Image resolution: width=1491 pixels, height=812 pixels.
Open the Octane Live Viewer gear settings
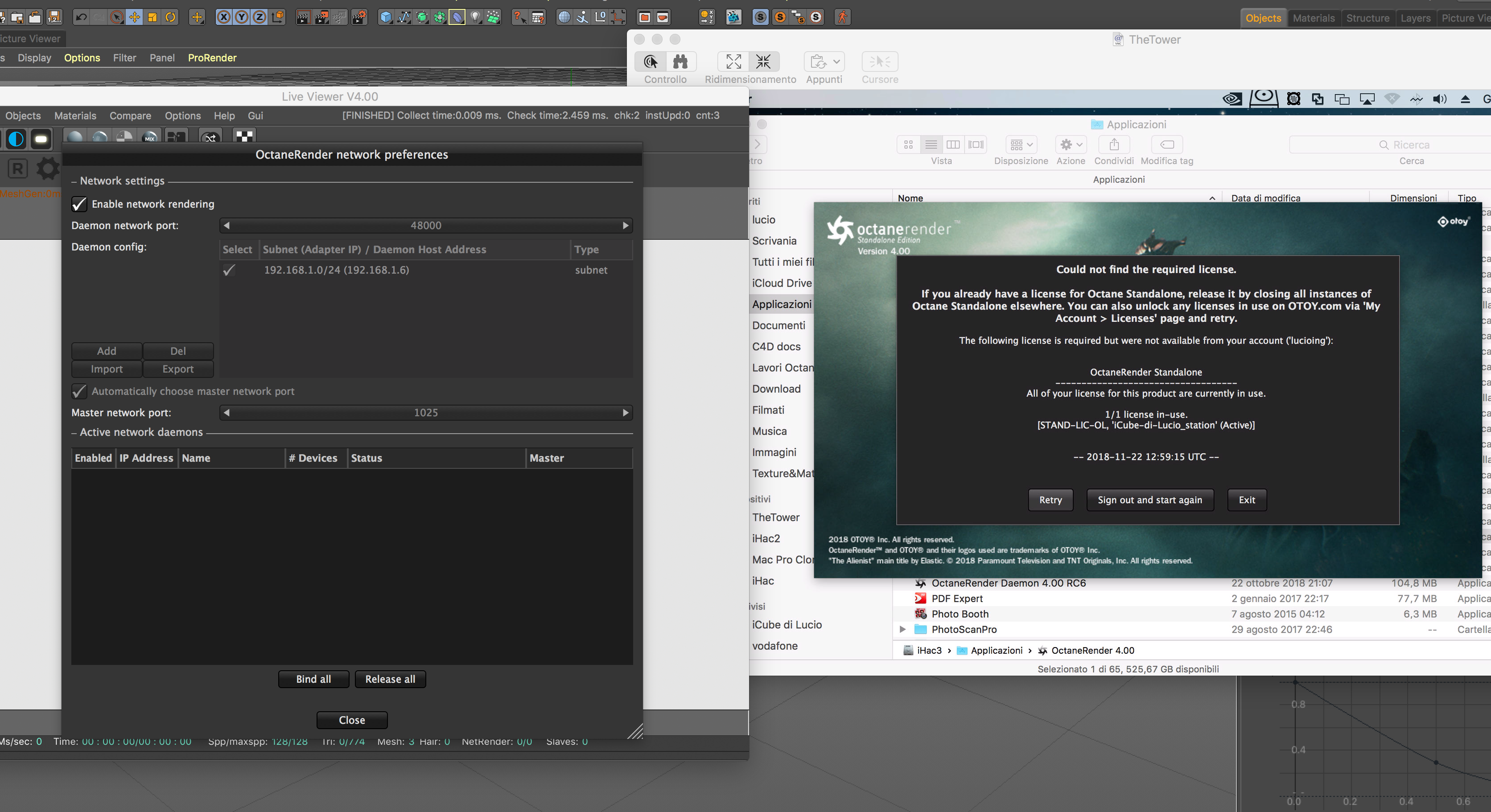pyautogui.click(x=47, y=168)
